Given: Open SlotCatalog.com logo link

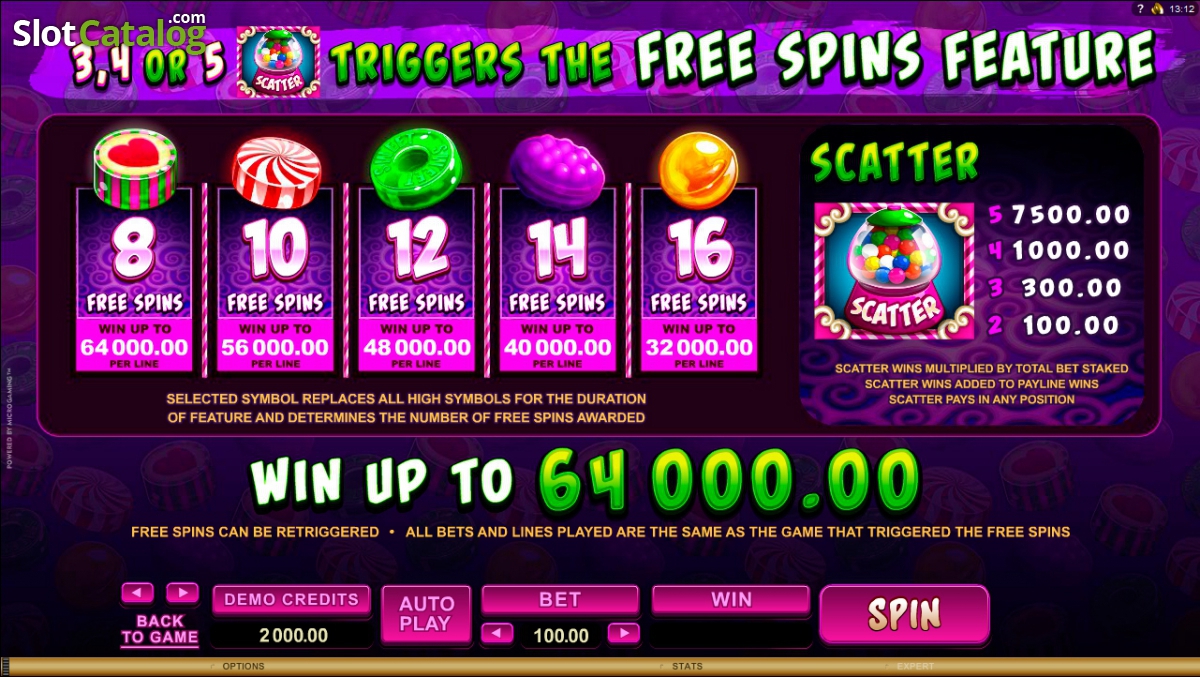Looking at the screenshot, I should coord(109,31).
